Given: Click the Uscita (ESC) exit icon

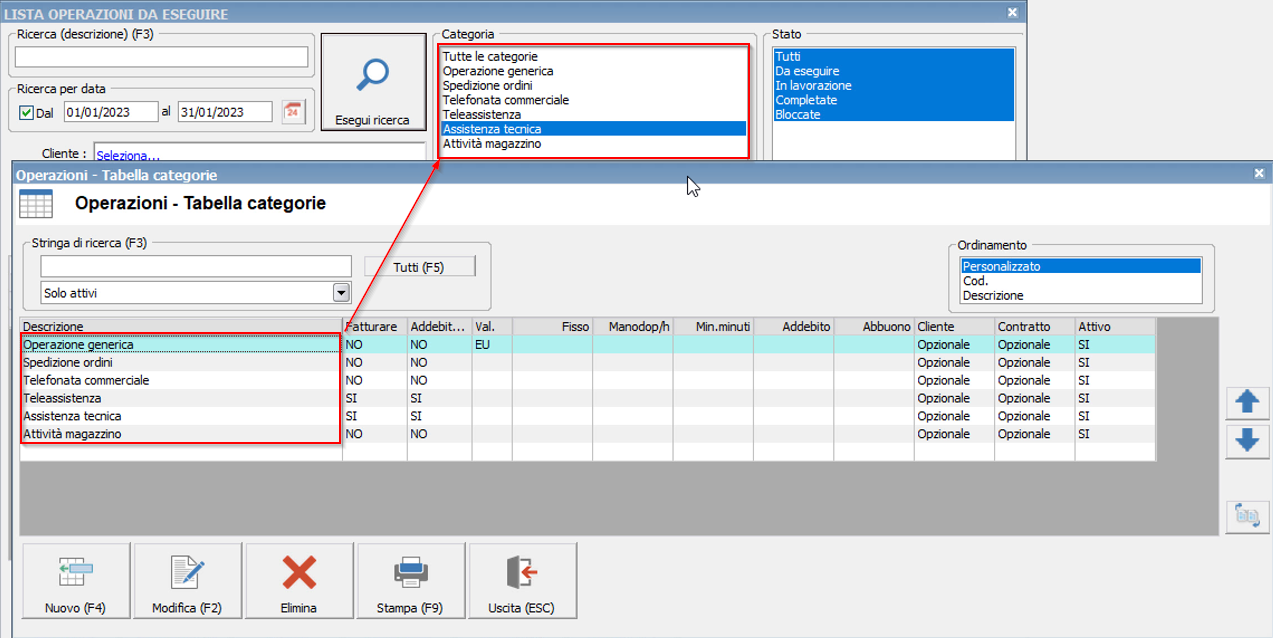Looking at the screenshot, I should click(x=522, y=582).
